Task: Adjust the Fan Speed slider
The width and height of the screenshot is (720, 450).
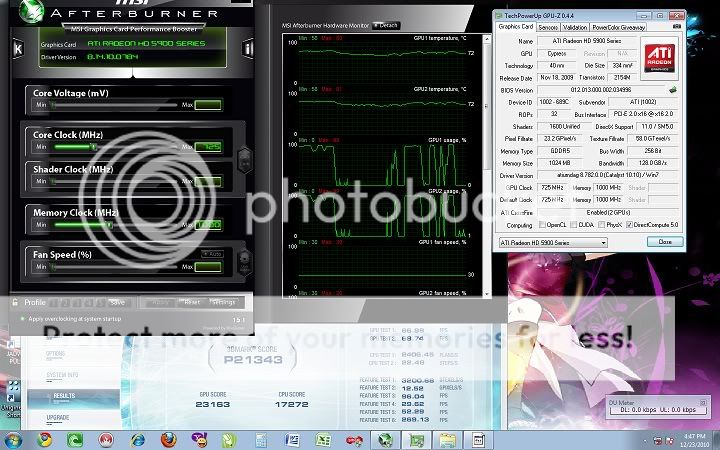Action: [x=115, y=266]
